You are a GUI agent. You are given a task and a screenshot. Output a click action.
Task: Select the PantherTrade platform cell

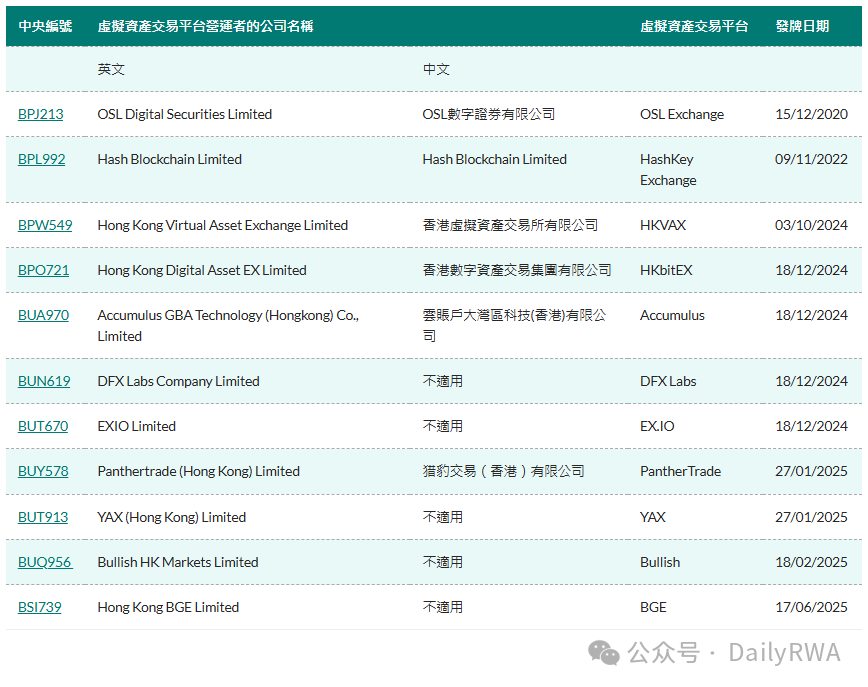(x=680, y=471)
